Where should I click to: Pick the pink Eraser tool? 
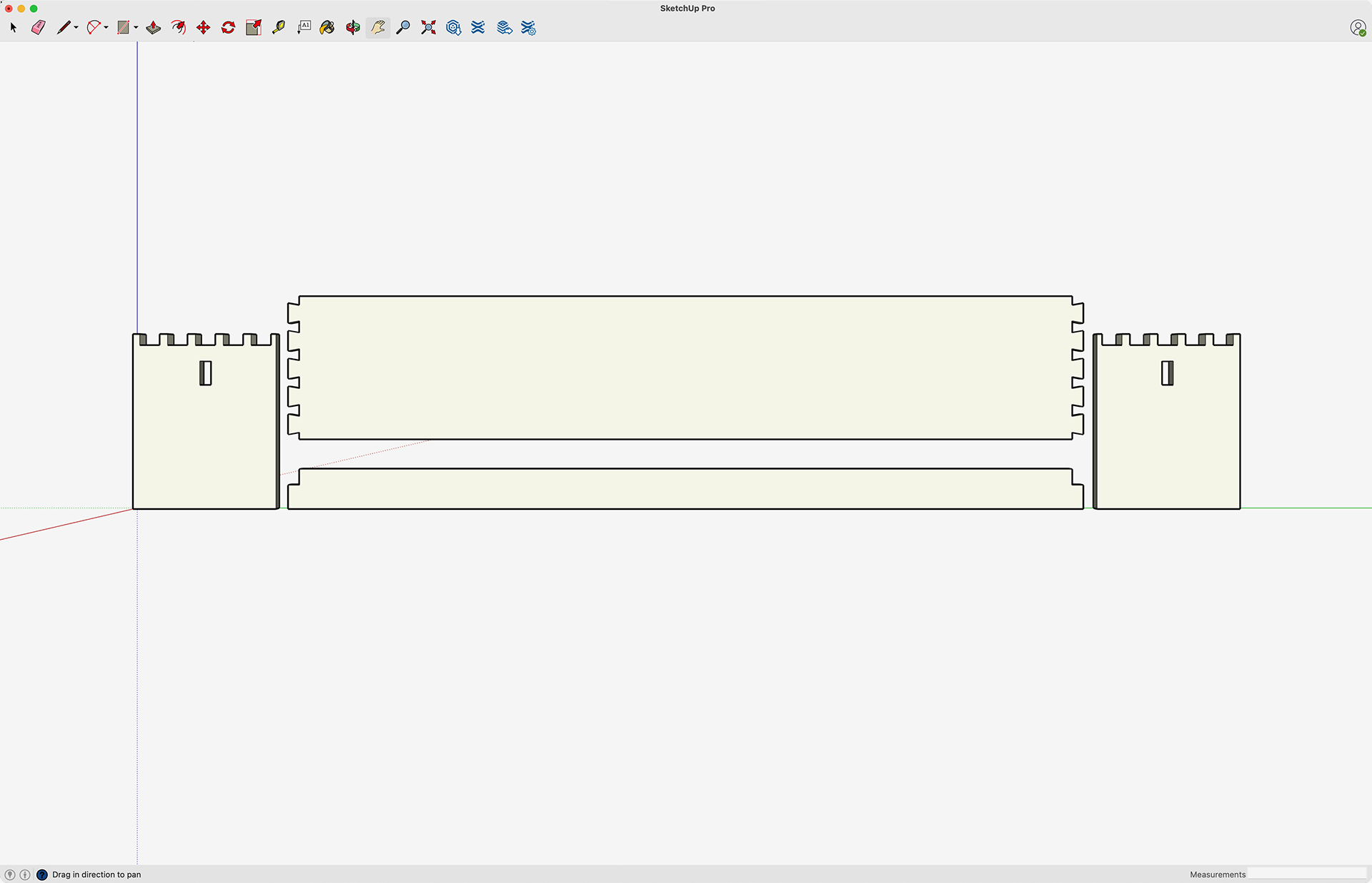(x=39, y=27)
